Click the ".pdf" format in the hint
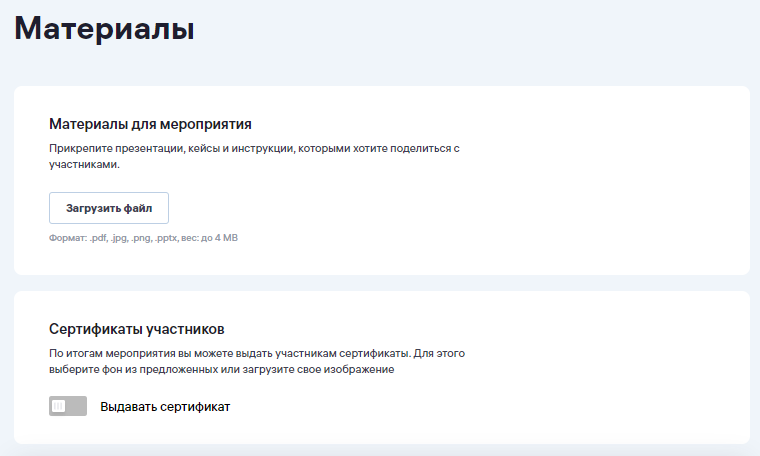760x456 pixels. pyautogui.click(x=97, y=239)
